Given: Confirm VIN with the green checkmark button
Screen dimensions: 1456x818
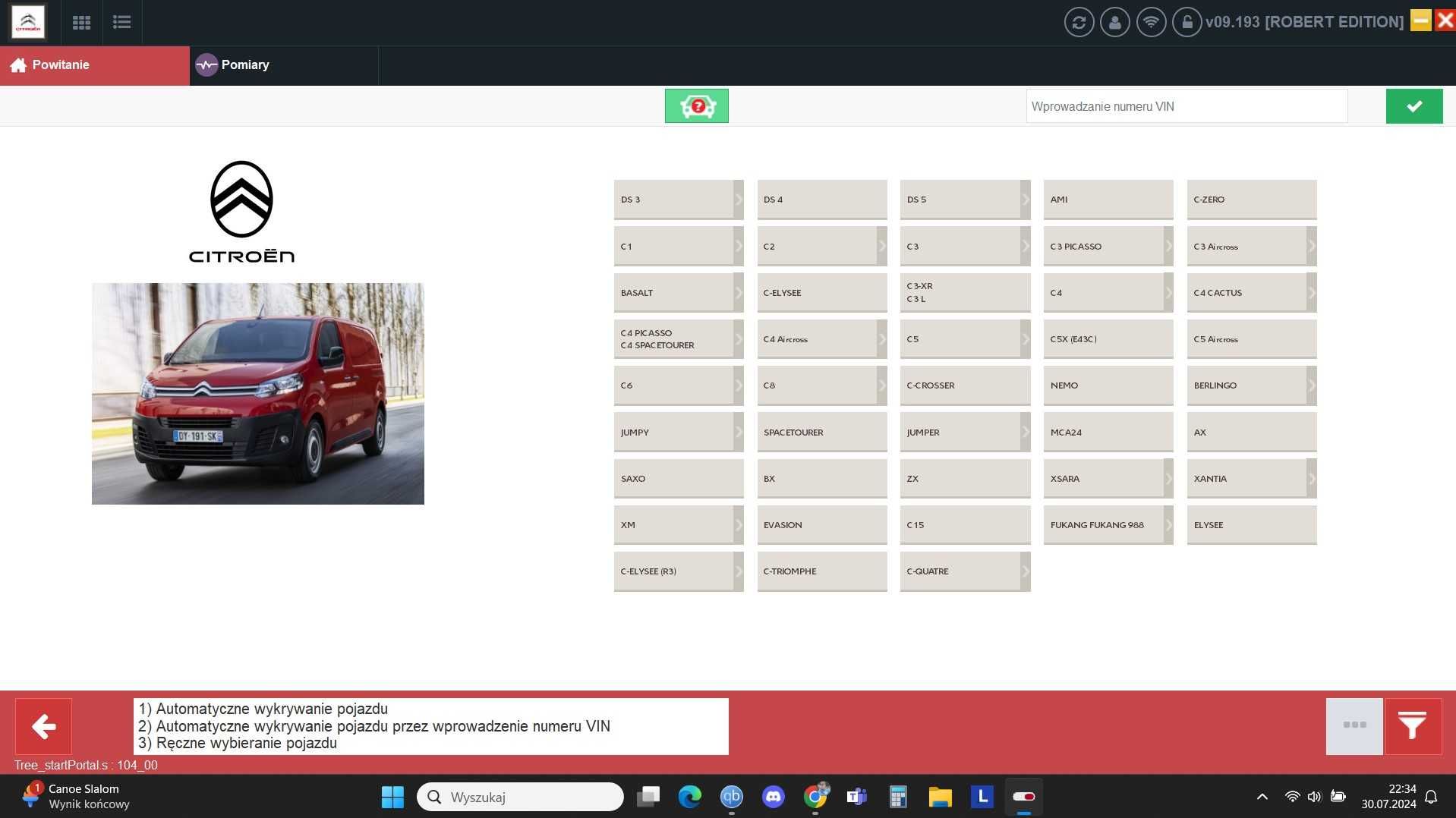Looking at the screenshot, I should coord(1414,106).
